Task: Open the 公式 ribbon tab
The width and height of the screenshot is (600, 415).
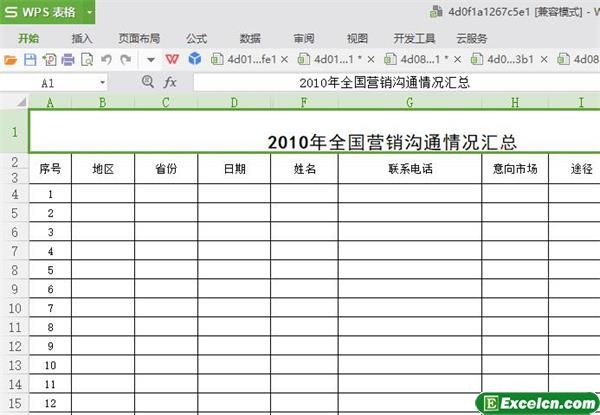Action: click(x=196, y=38)
